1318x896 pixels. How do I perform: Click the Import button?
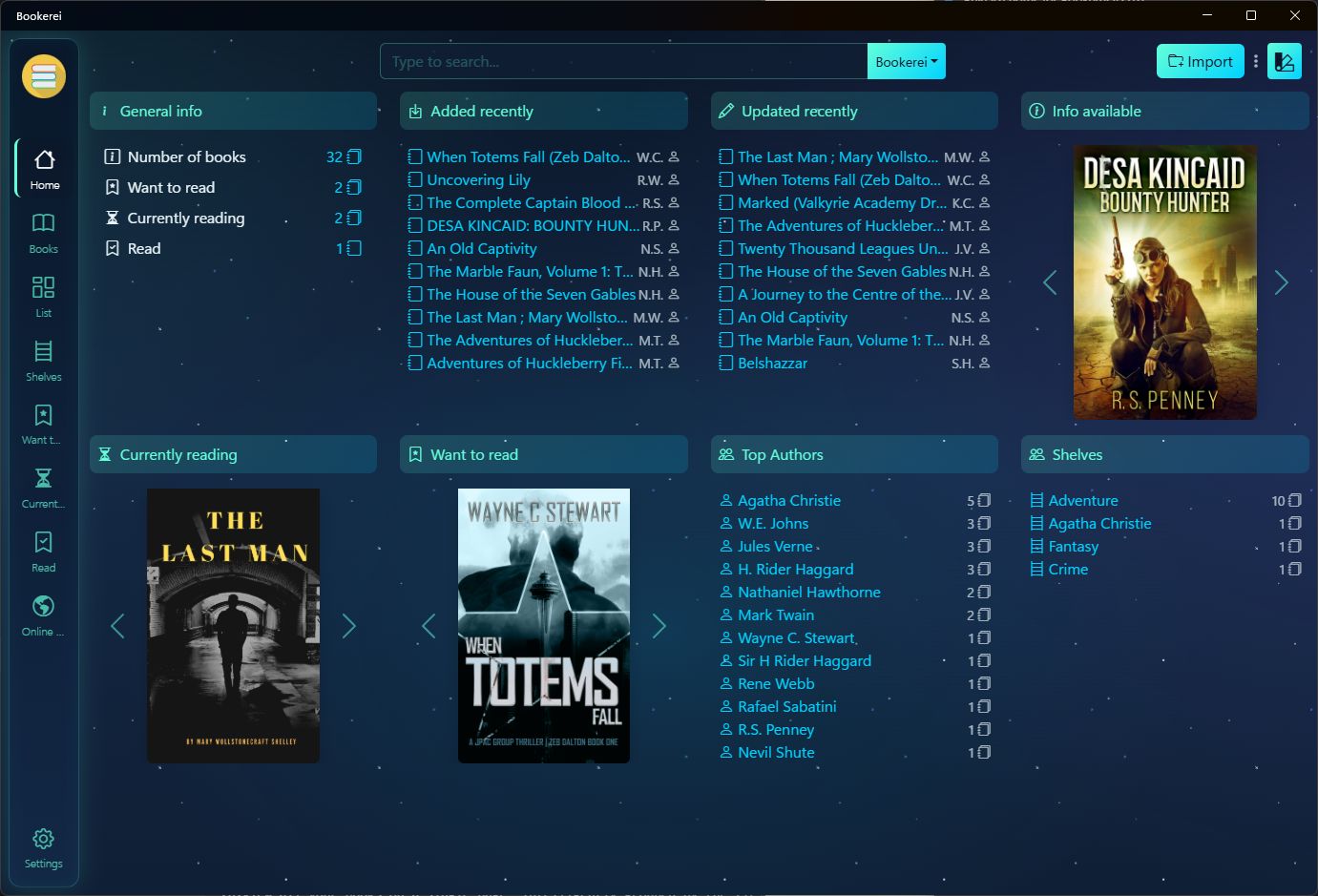point(1200,60)
